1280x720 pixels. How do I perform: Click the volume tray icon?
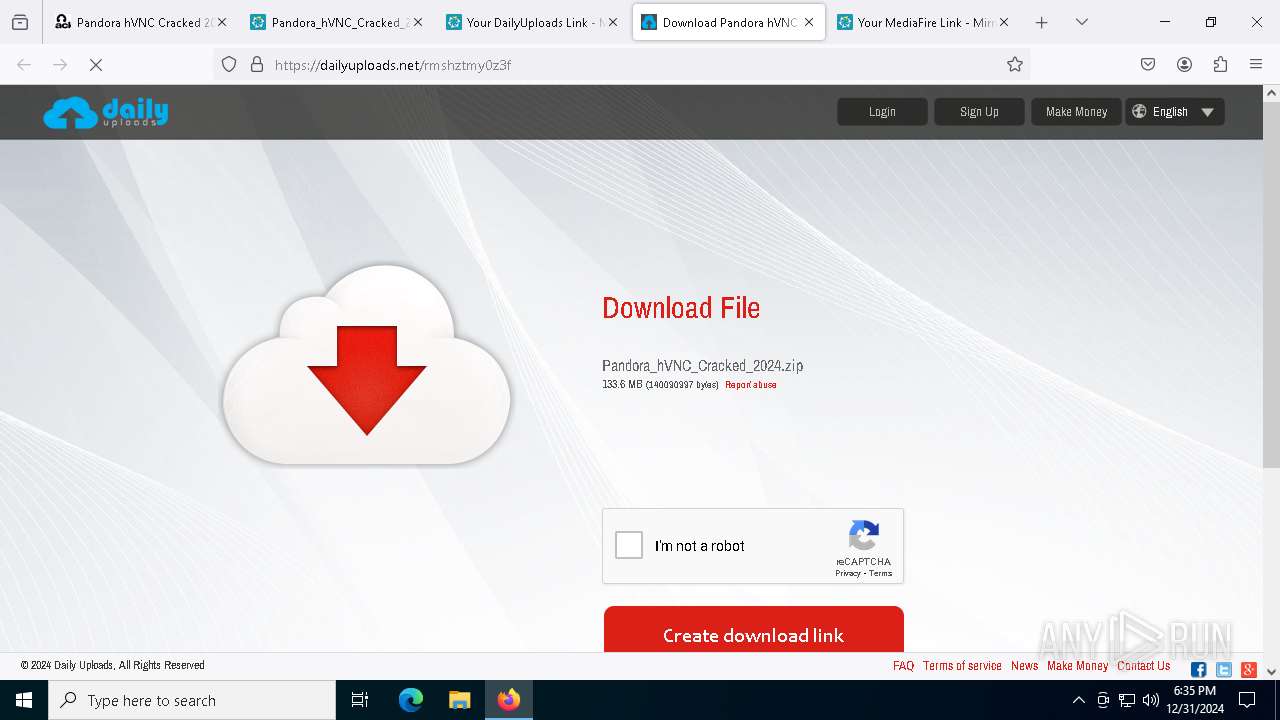point(1151,700)
